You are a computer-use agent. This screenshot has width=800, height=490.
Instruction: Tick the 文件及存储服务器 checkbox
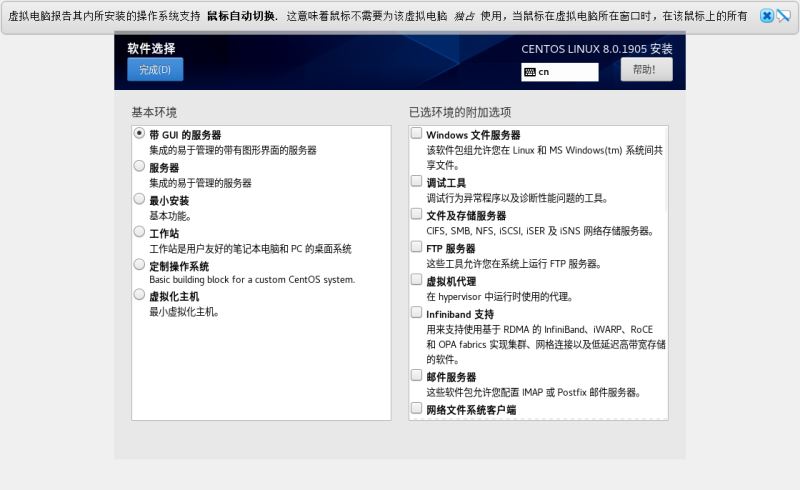[x=416, y=214]
